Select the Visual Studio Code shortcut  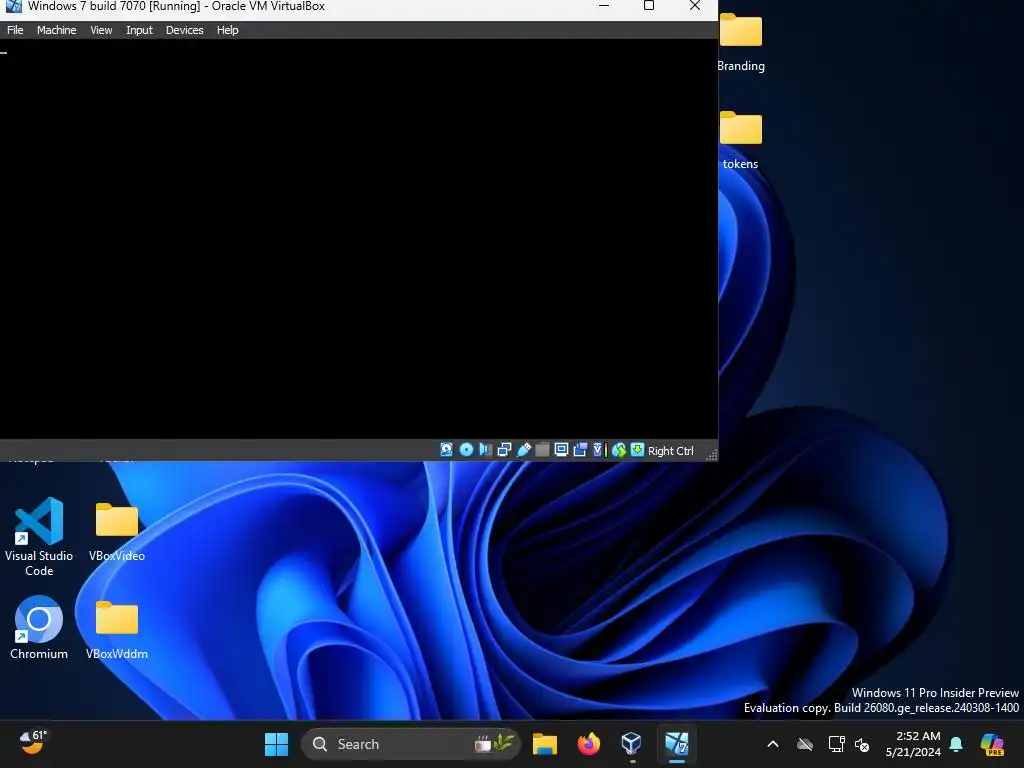click(x=39, y=537)
